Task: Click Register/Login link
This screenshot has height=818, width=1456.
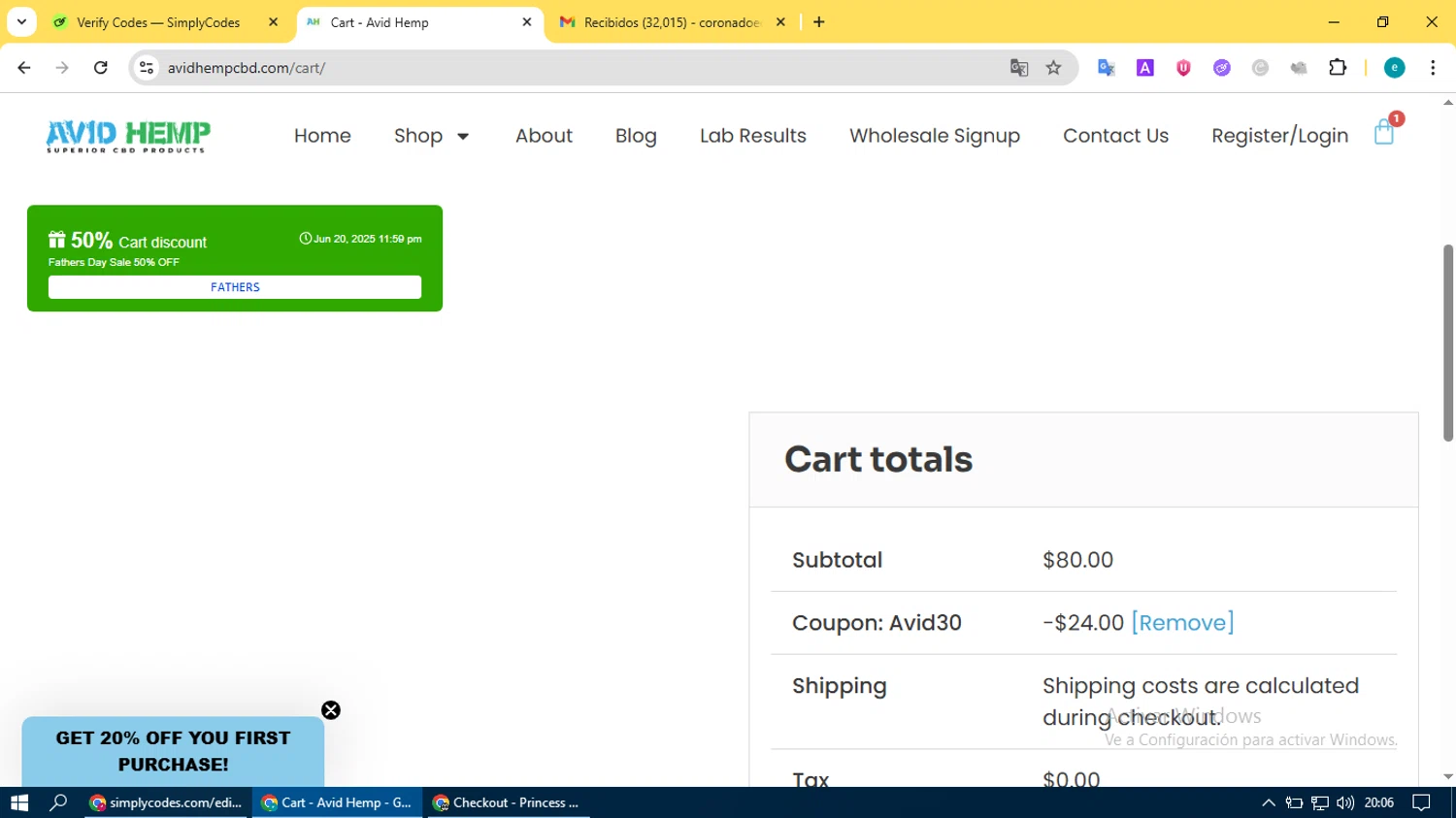Action: click(x=1279, y=136)
